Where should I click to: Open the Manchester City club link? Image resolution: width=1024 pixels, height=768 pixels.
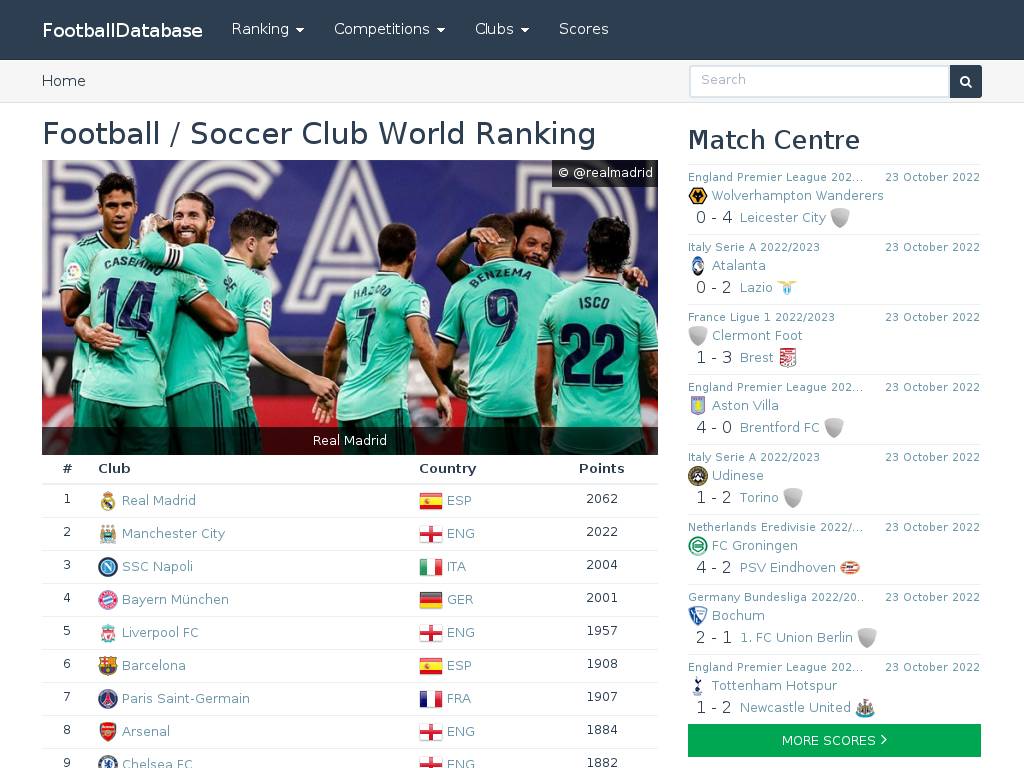(x=173, y=534)
